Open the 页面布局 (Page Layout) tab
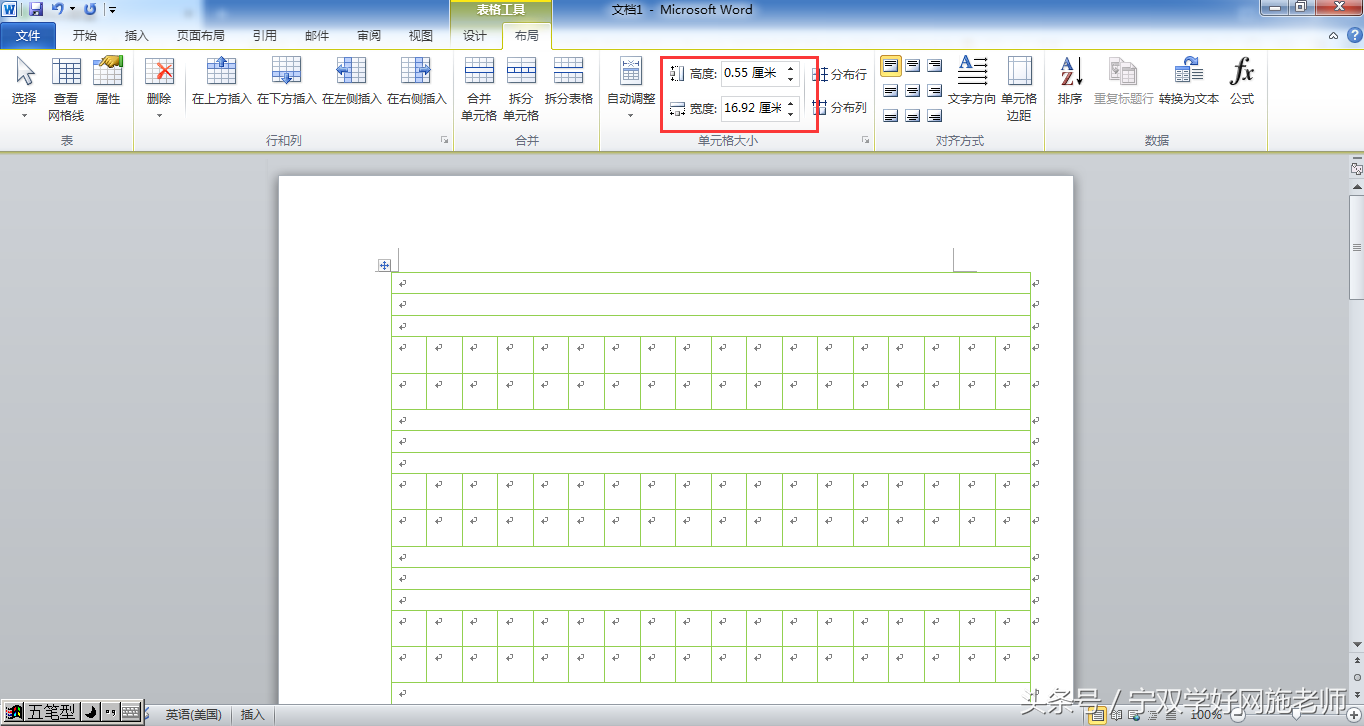1364x726 pixels. [201, 36]
